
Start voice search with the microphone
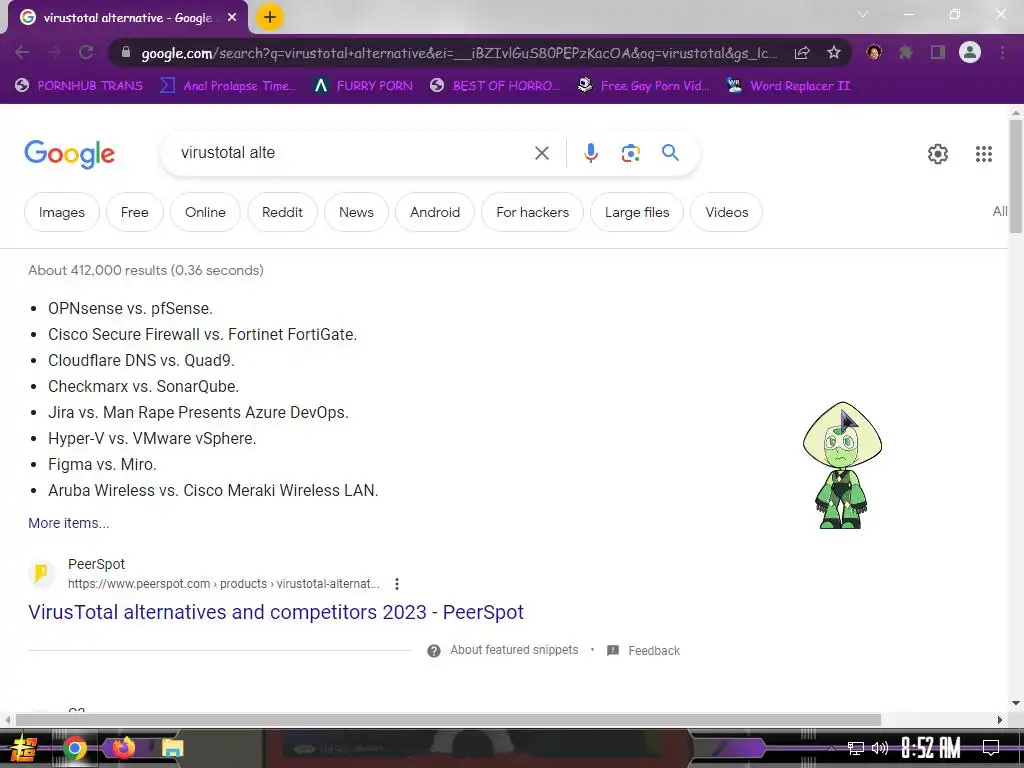[590, 153]
